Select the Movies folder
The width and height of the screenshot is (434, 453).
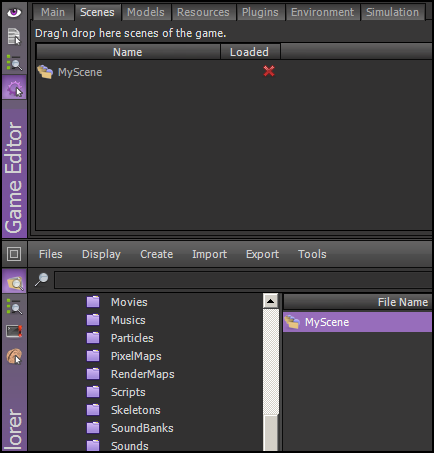tap(129, 302)
